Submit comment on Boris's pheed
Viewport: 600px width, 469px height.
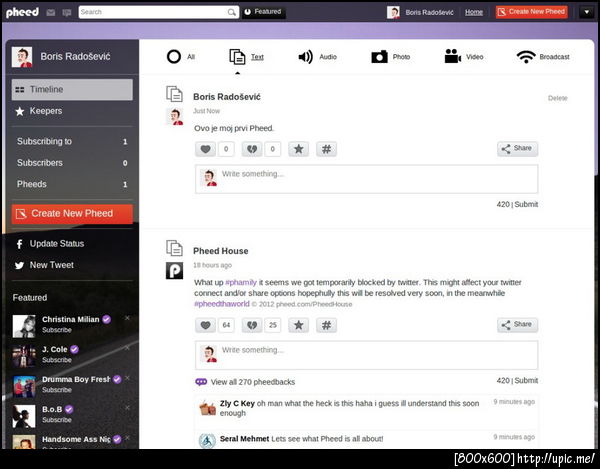[x=526, y=204]
